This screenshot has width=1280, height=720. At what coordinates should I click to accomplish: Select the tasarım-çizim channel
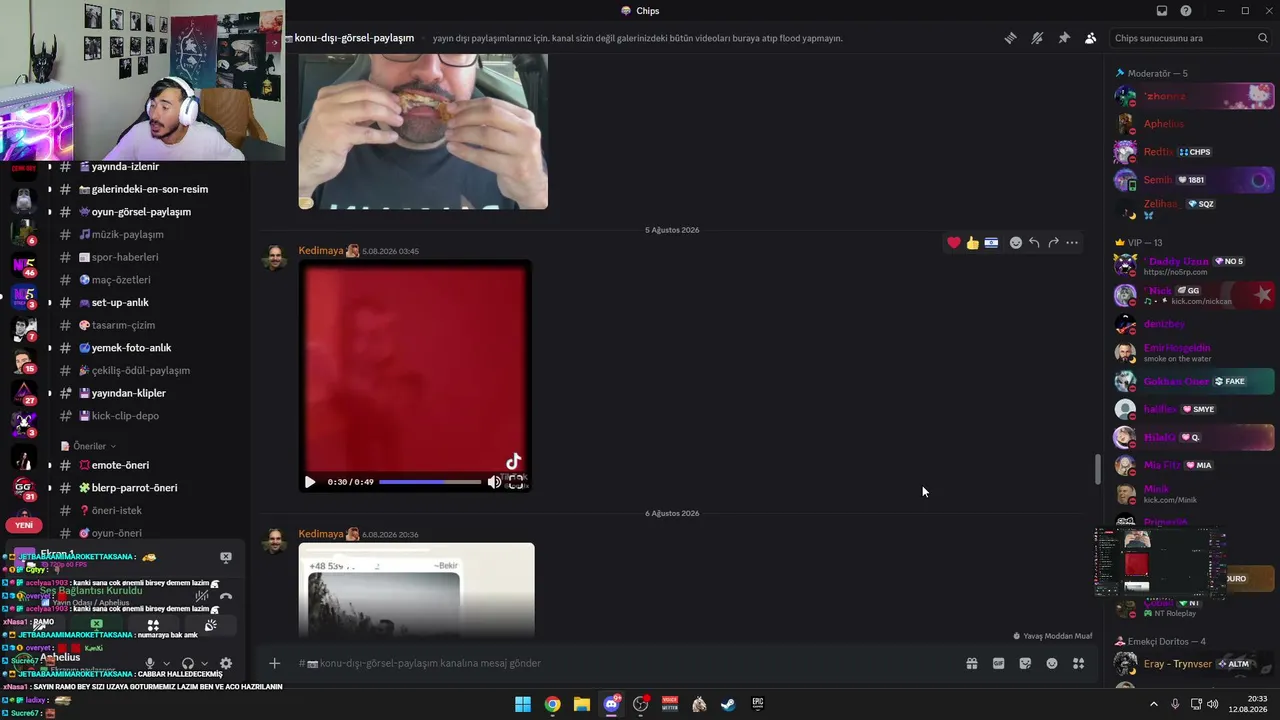click(123, 325)
